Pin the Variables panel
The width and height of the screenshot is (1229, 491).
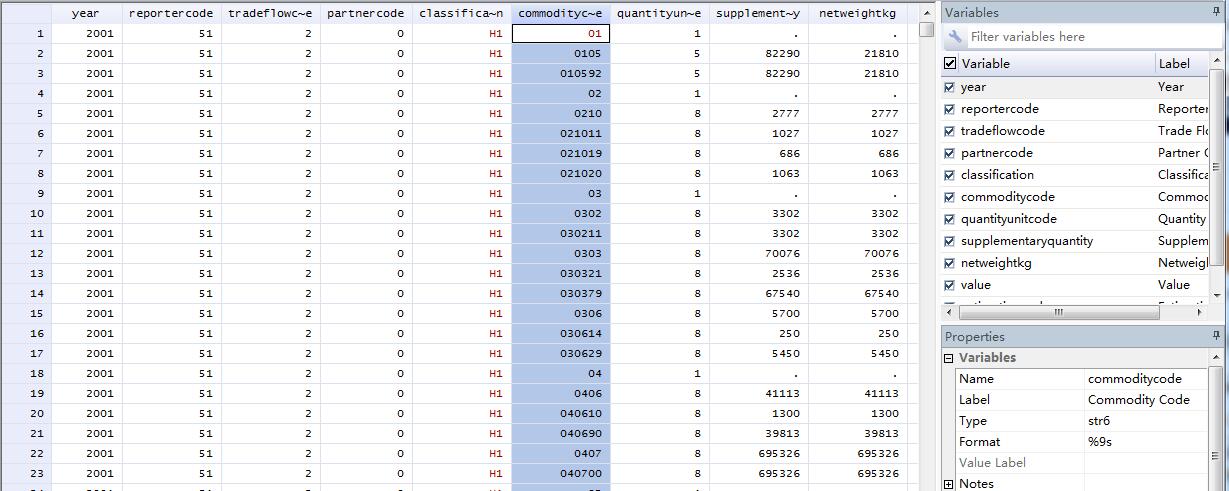1216,13
